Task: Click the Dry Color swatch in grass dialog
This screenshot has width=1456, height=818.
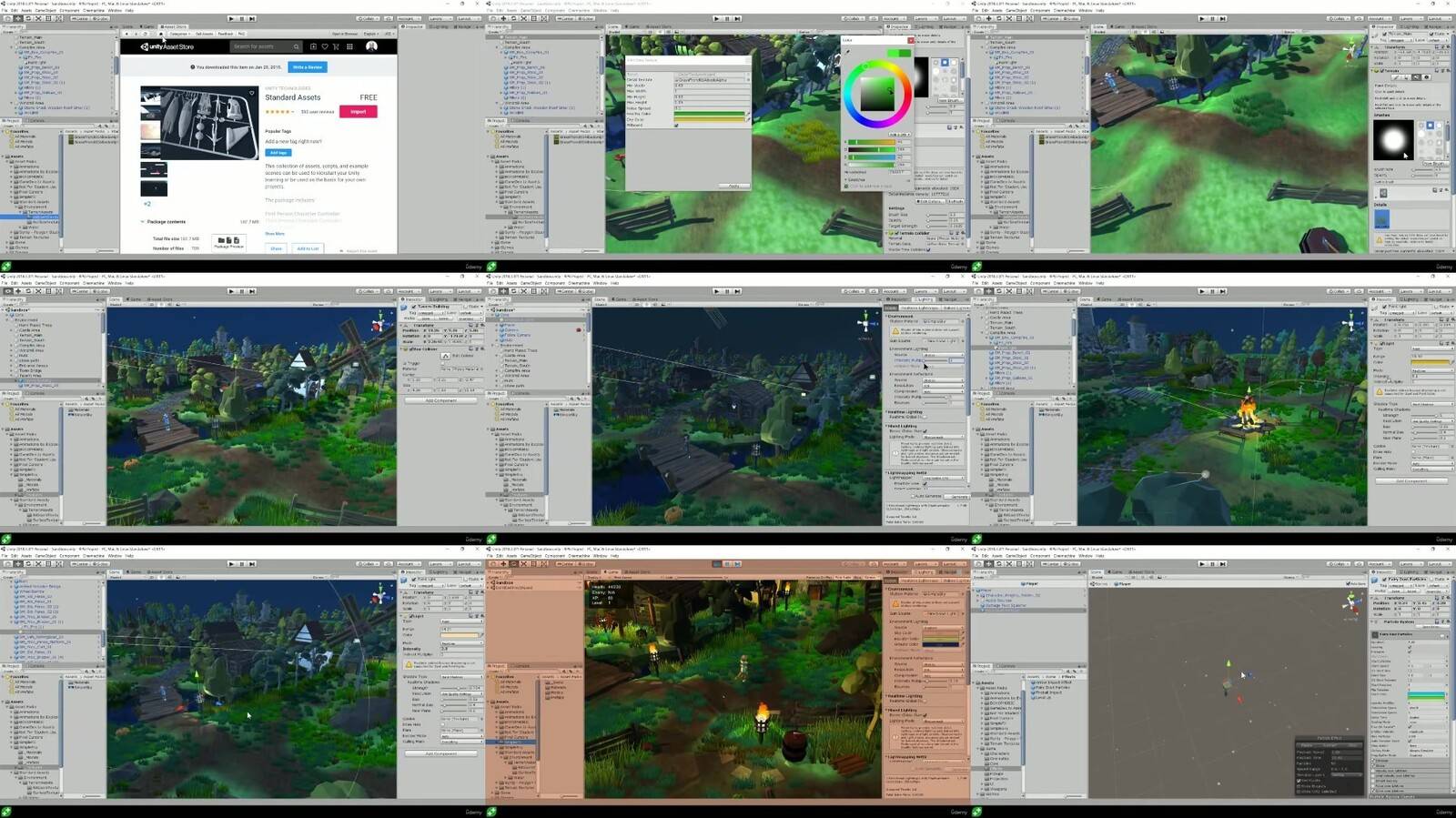Action: point(709,119)
